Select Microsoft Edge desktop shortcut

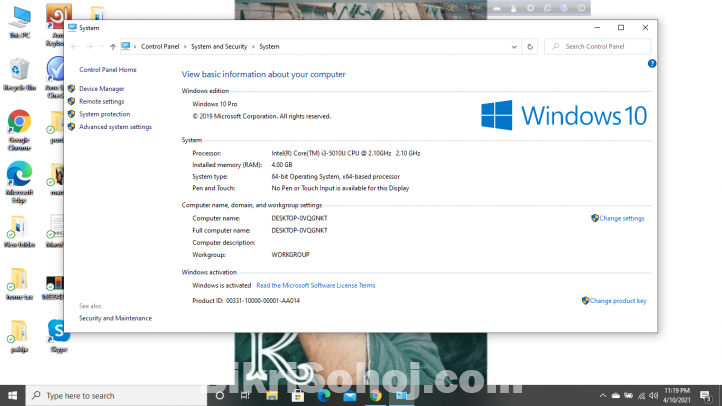[19, 182]
